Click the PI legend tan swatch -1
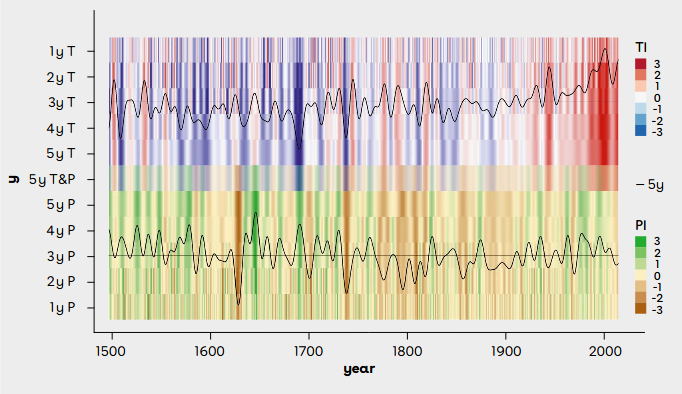Image resolution: width=682 pixels, height=394 pixels. [641, 287]
